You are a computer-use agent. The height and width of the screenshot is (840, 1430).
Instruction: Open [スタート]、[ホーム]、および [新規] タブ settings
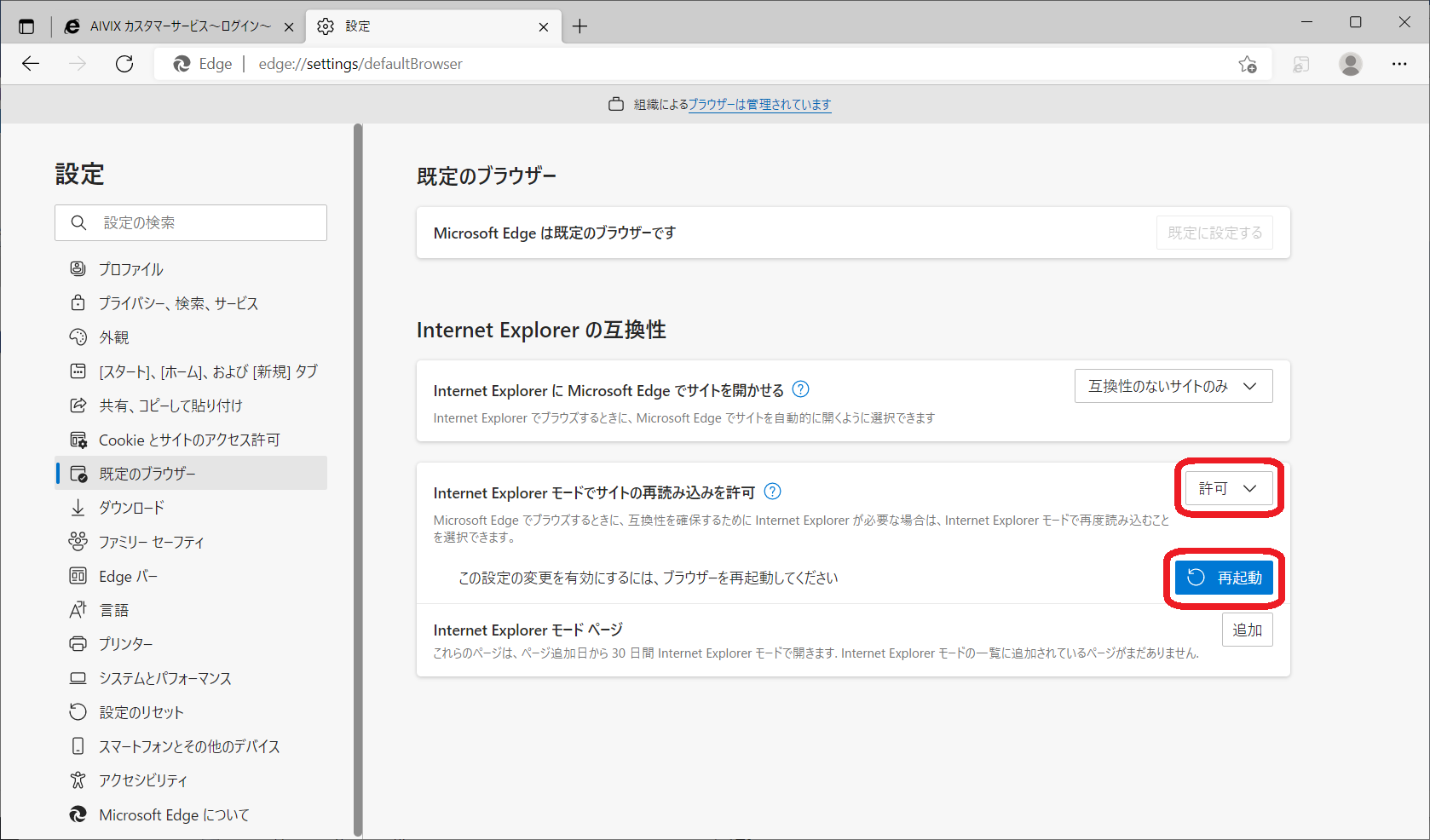[191, 371]
